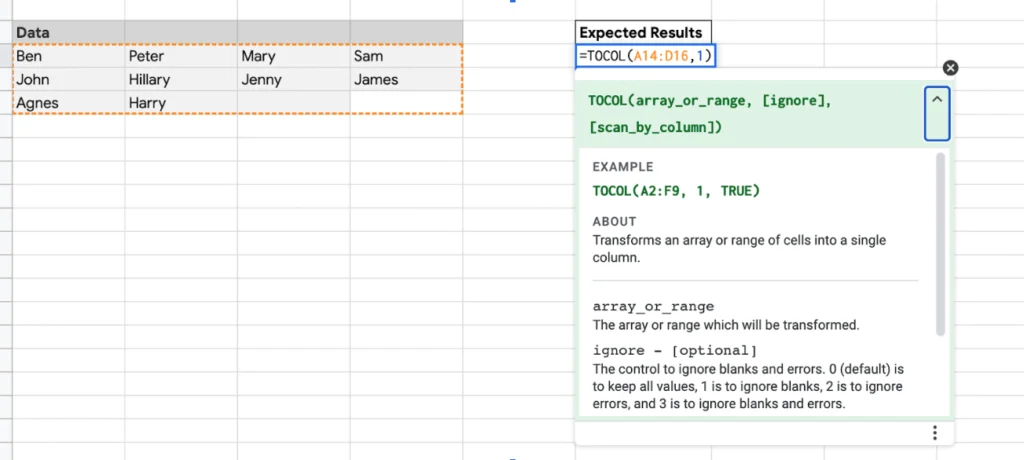Collapse the TOCOL help details chevron

(x=937, y=100)
